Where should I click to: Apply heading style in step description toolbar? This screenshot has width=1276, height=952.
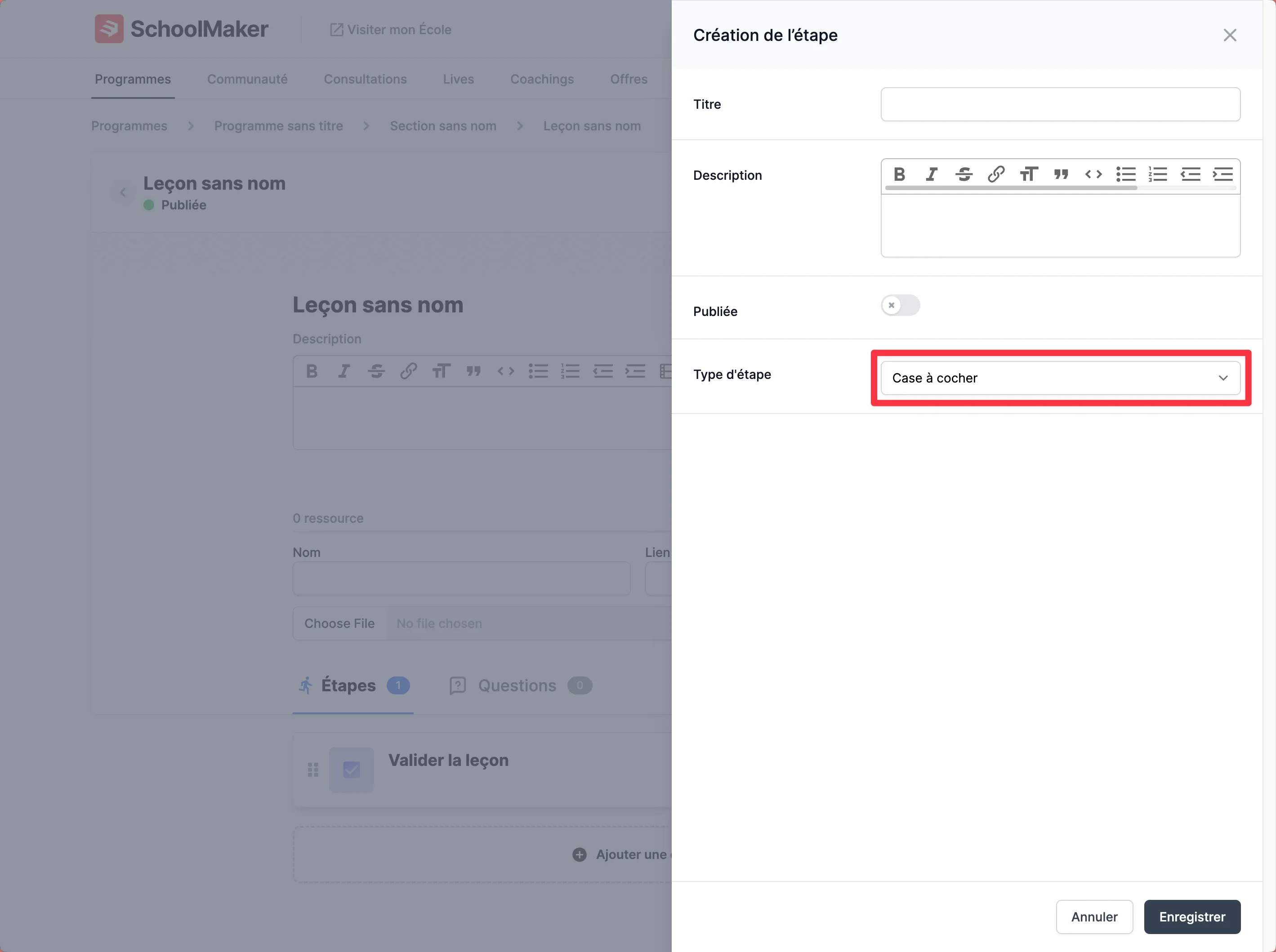1029,174
